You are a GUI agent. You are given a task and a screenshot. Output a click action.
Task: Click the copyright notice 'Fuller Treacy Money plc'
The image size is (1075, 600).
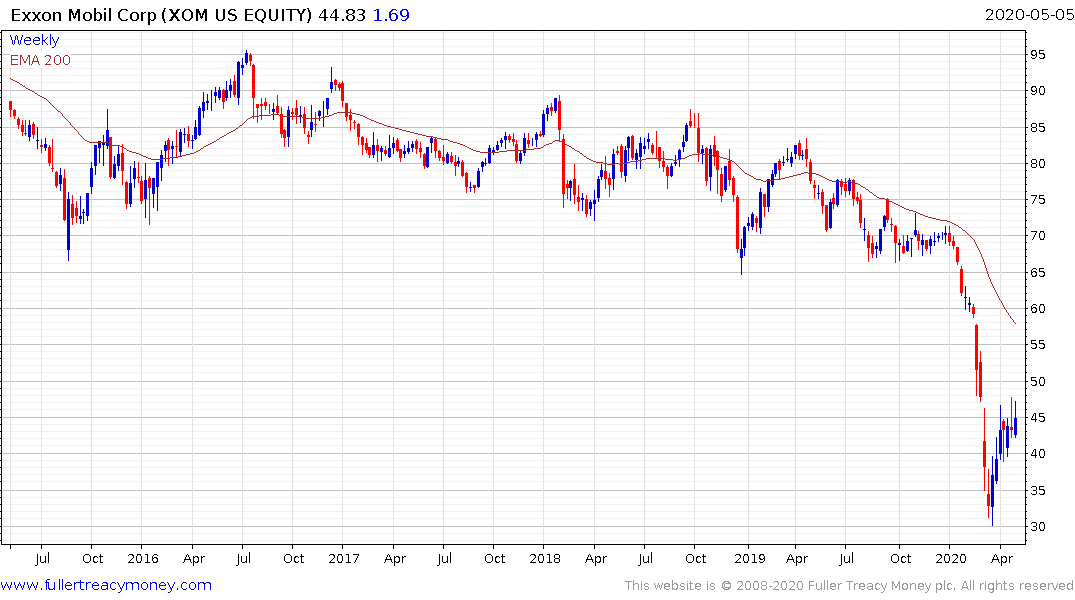click(x=881, y=586)
